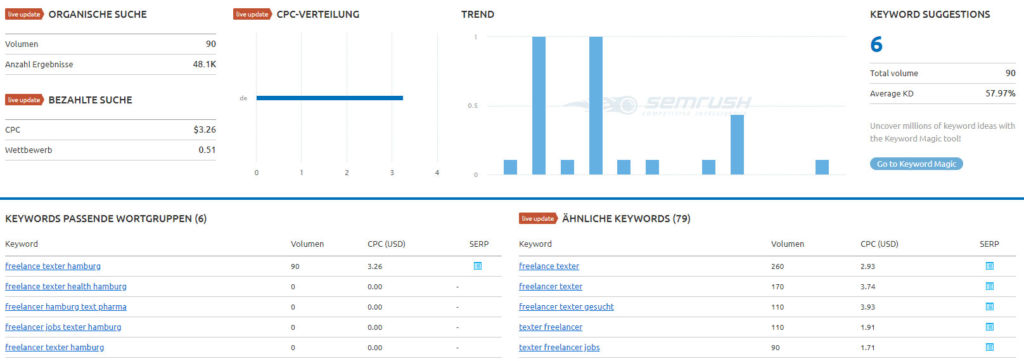Click the blue 'de' CPC distribution bar
Screen dimensions: 1024x361
[330, 98]
